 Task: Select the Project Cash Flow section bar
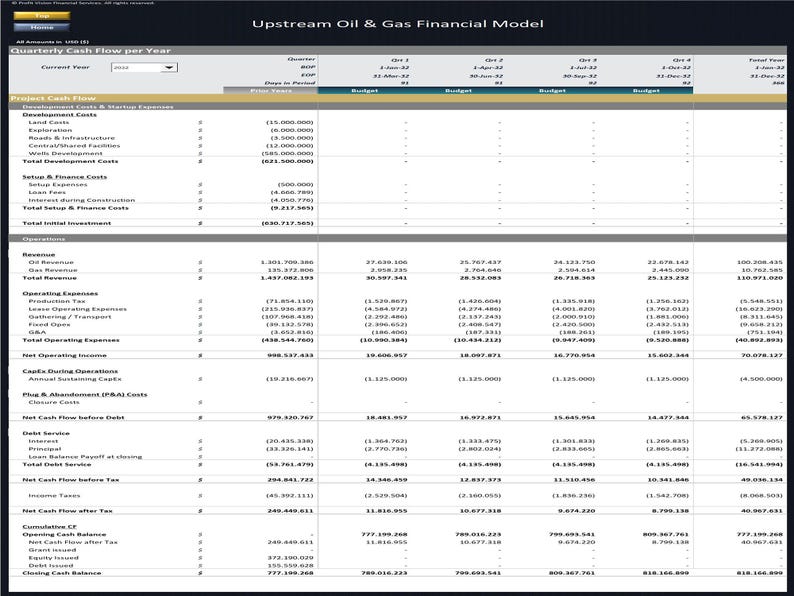(x=398, y=98)
